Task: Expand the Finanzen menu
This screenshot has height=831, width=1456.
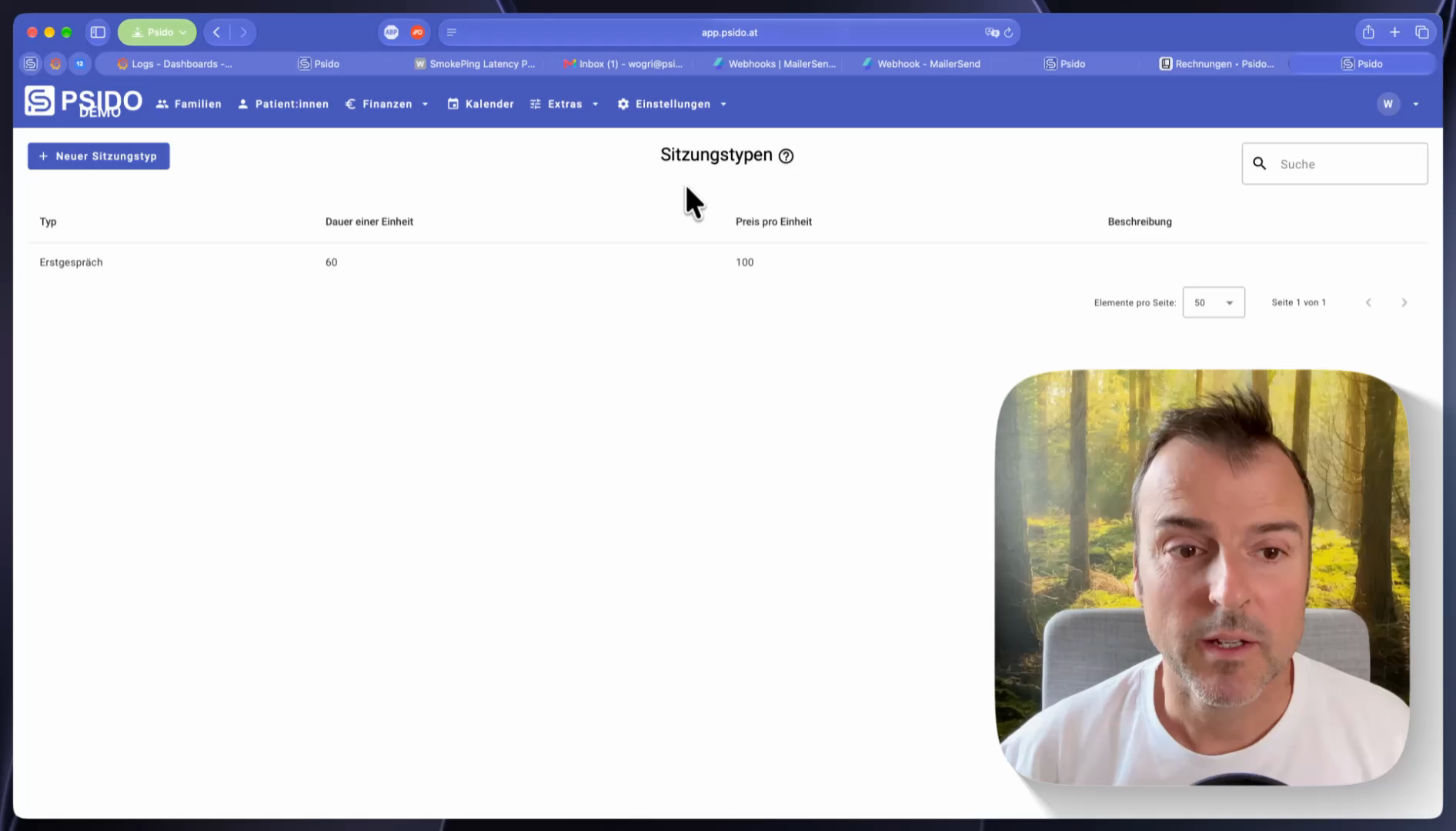Action: pyautogui.click(x=387, y=104)
